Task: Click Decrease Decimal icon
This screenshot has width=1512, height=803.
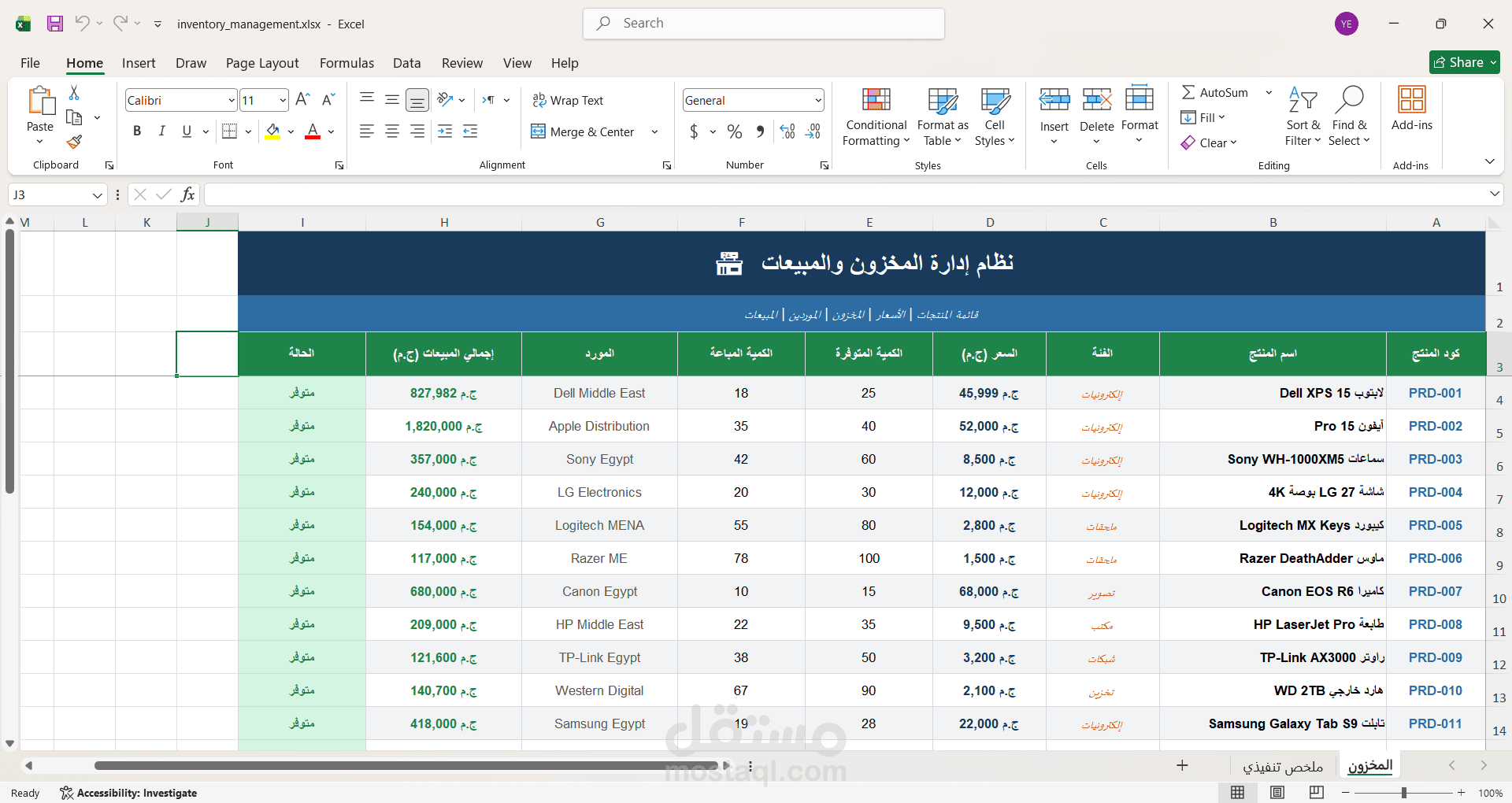Action: [813, 131]
